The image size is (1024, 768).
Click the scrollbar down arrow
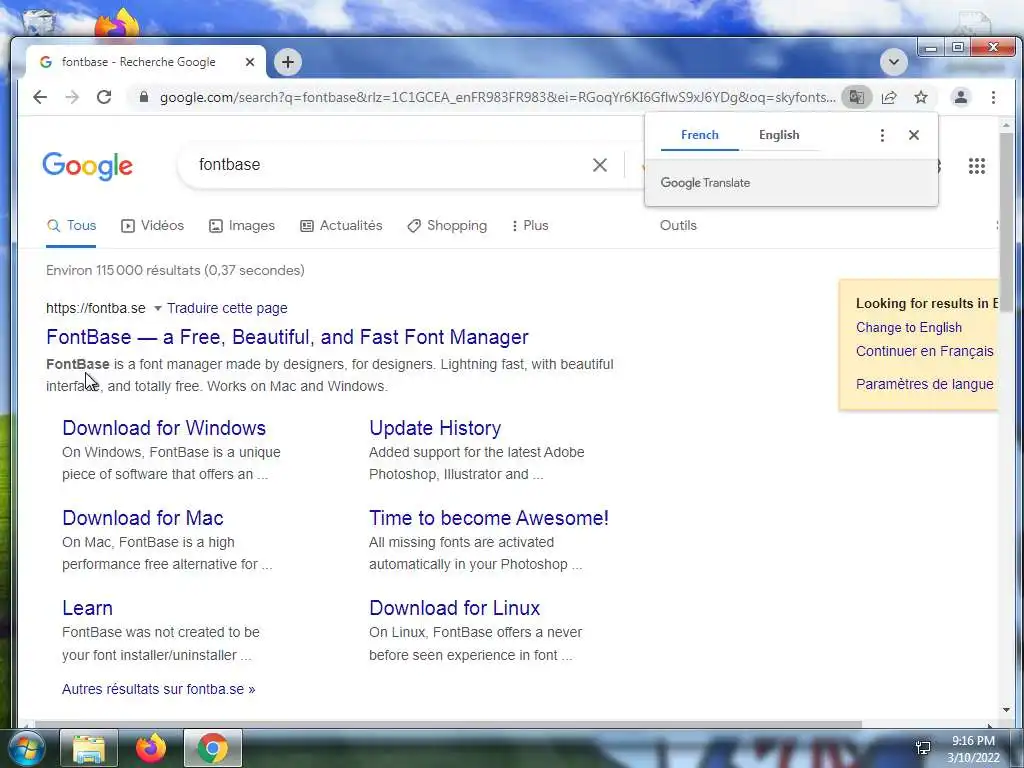(1006, 710)
